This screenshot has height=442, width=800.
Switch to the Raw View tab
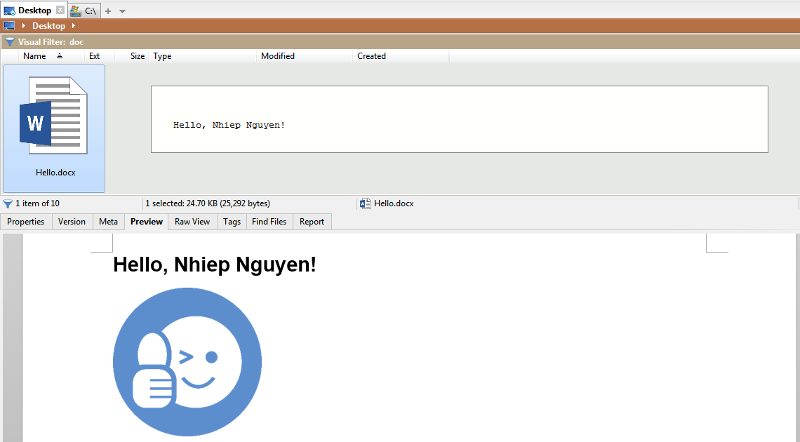coord(192,221)
